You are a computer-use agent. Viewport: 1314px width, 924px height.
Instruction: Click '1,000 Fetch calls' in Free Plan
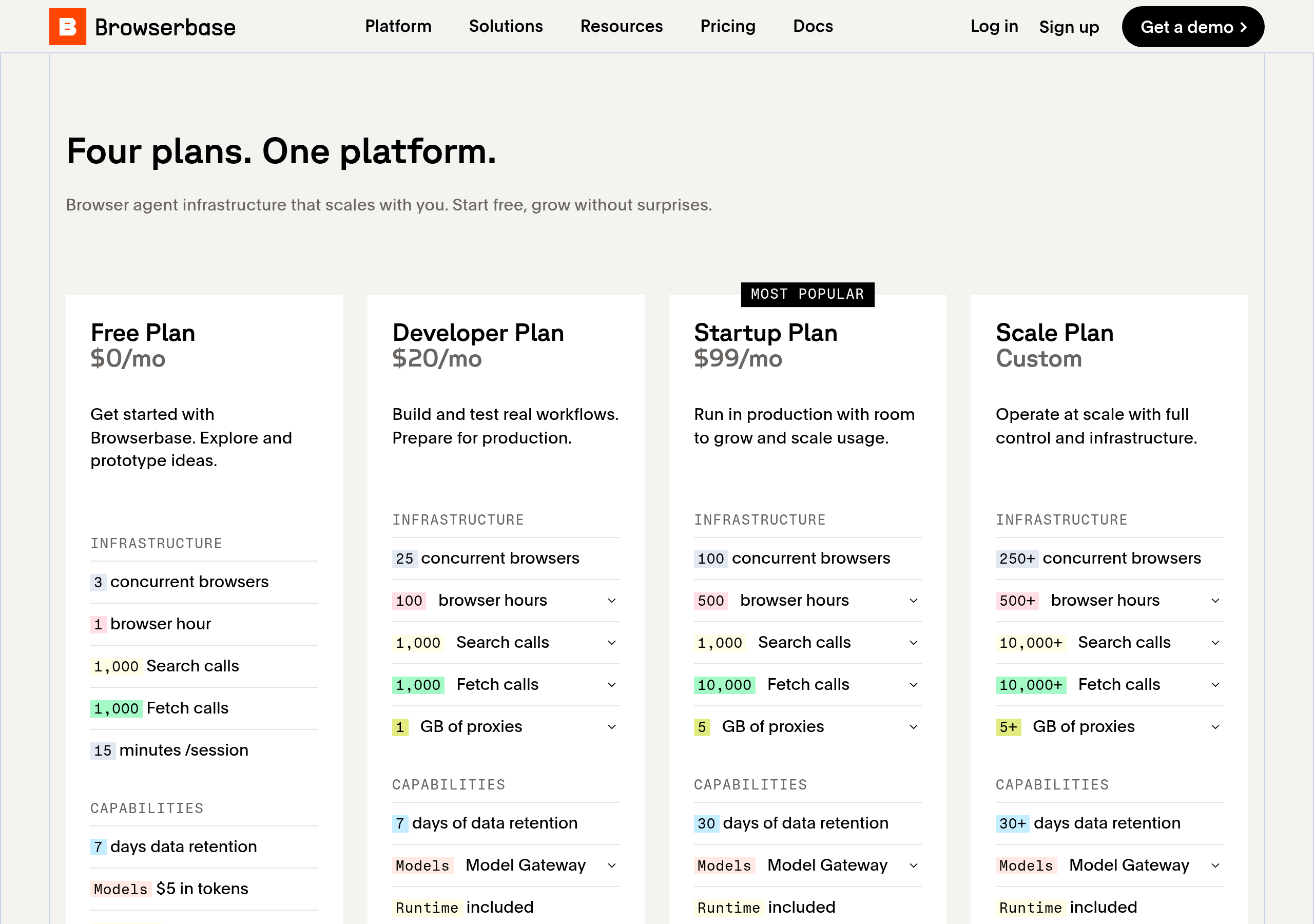[x=160, y=708]
